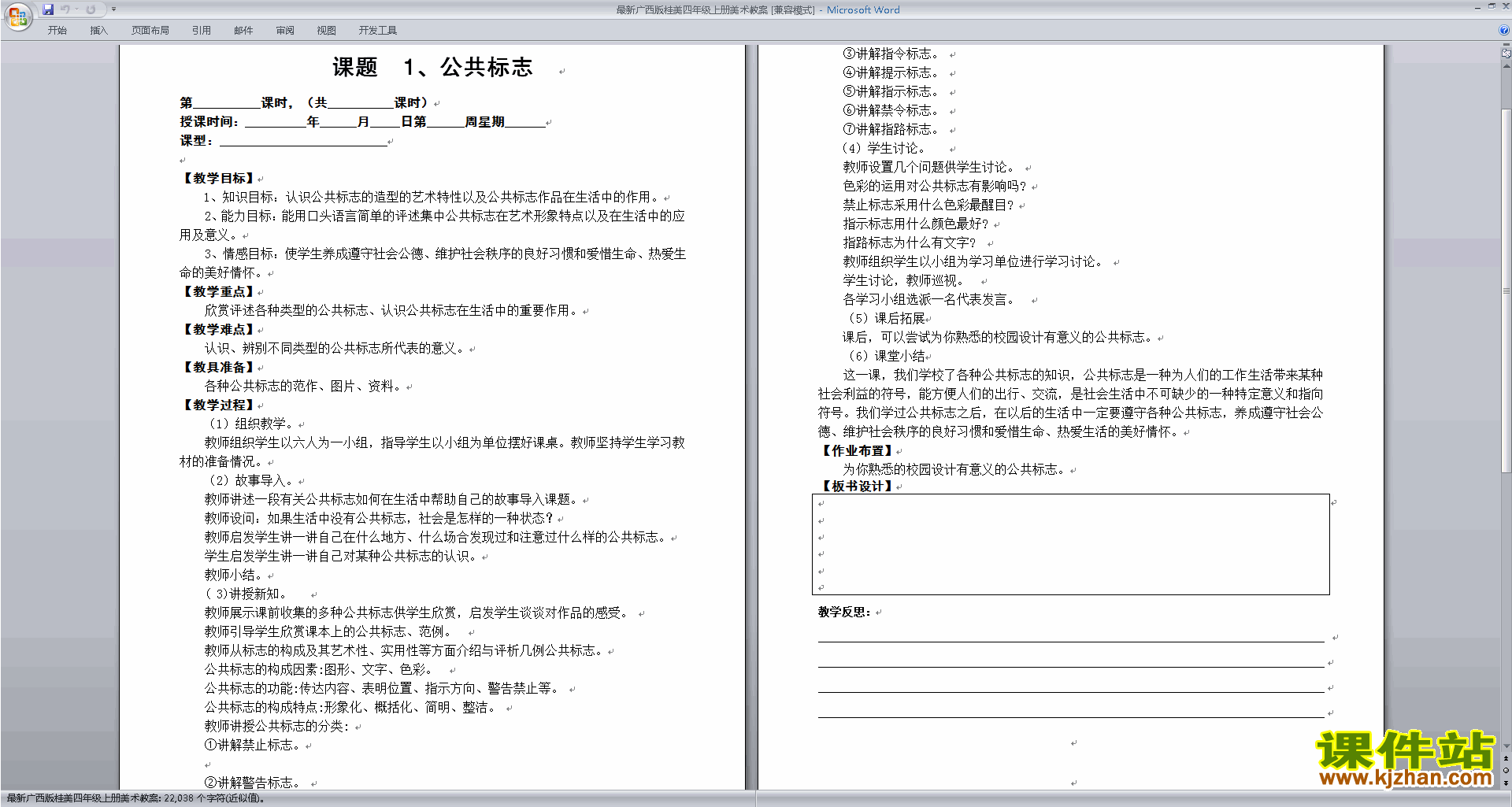Click the line 指路标志为什么有文字?
1512x807 pixels.
[x=910, y=243]
